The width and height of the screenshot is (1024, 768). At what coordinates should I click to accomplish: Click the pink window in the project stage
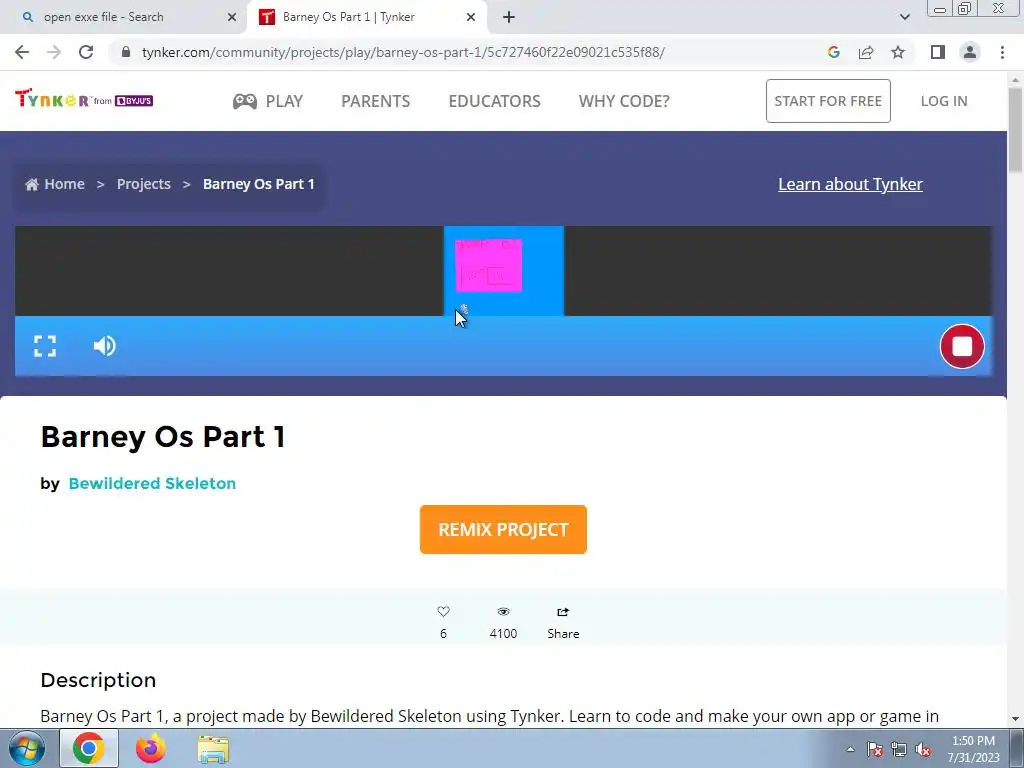coord(488,265)
